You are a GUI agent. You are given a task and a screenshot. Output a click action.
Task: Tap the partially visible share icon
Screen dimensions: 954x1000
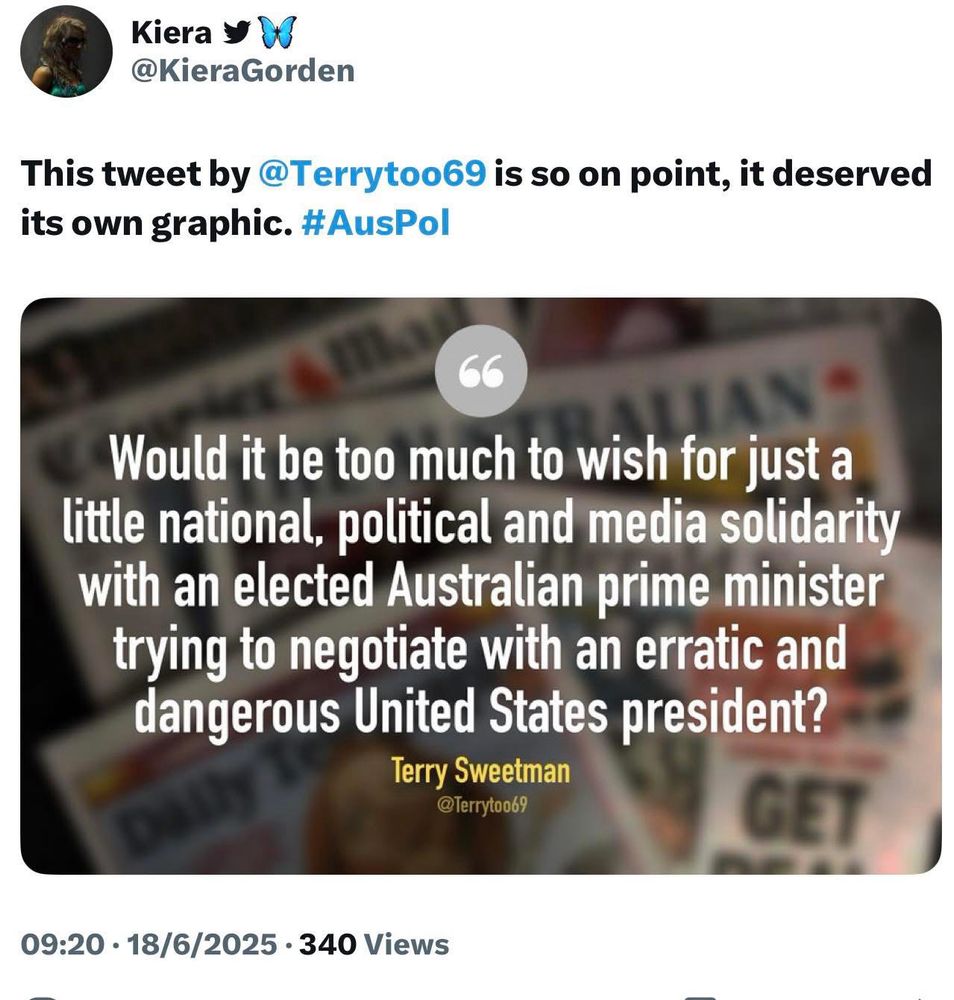point(916,997)
